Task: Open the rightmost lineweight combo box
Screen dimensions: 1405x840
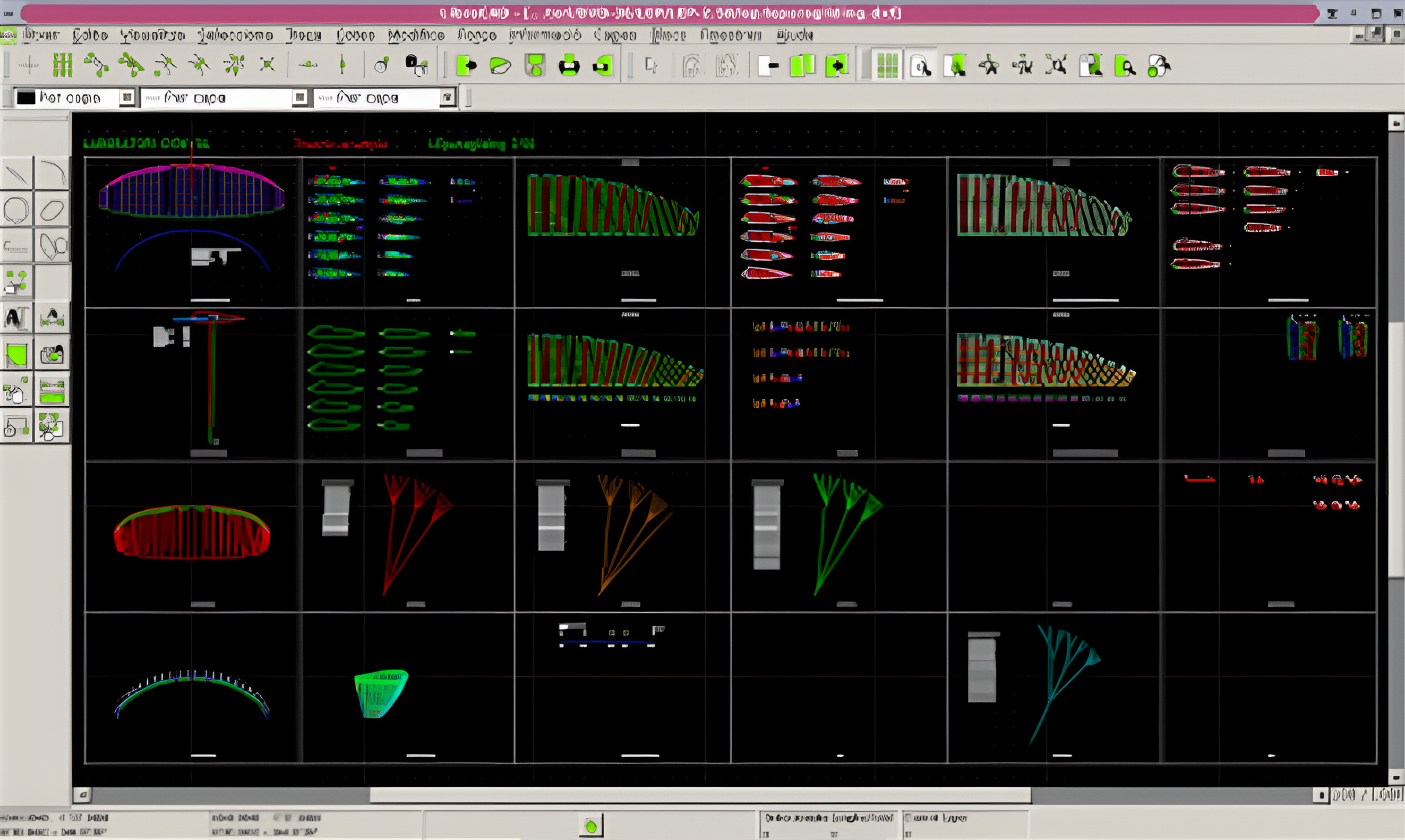Action: click(x=385, y=98)
